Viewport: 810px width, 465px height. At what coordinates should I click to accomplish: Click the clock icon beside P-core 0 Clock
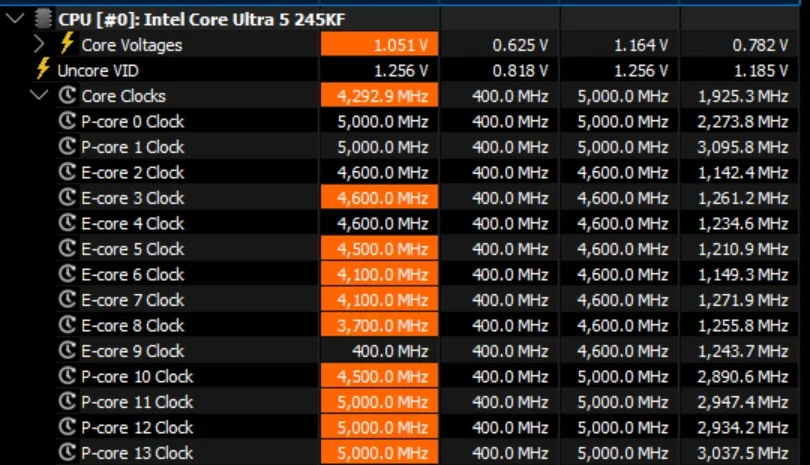tap(68, 121)
